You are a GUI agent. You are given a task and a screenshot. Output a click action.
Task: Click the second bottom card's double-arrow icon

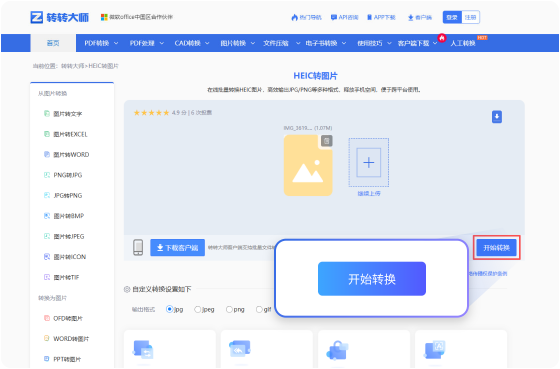(240, 349)
